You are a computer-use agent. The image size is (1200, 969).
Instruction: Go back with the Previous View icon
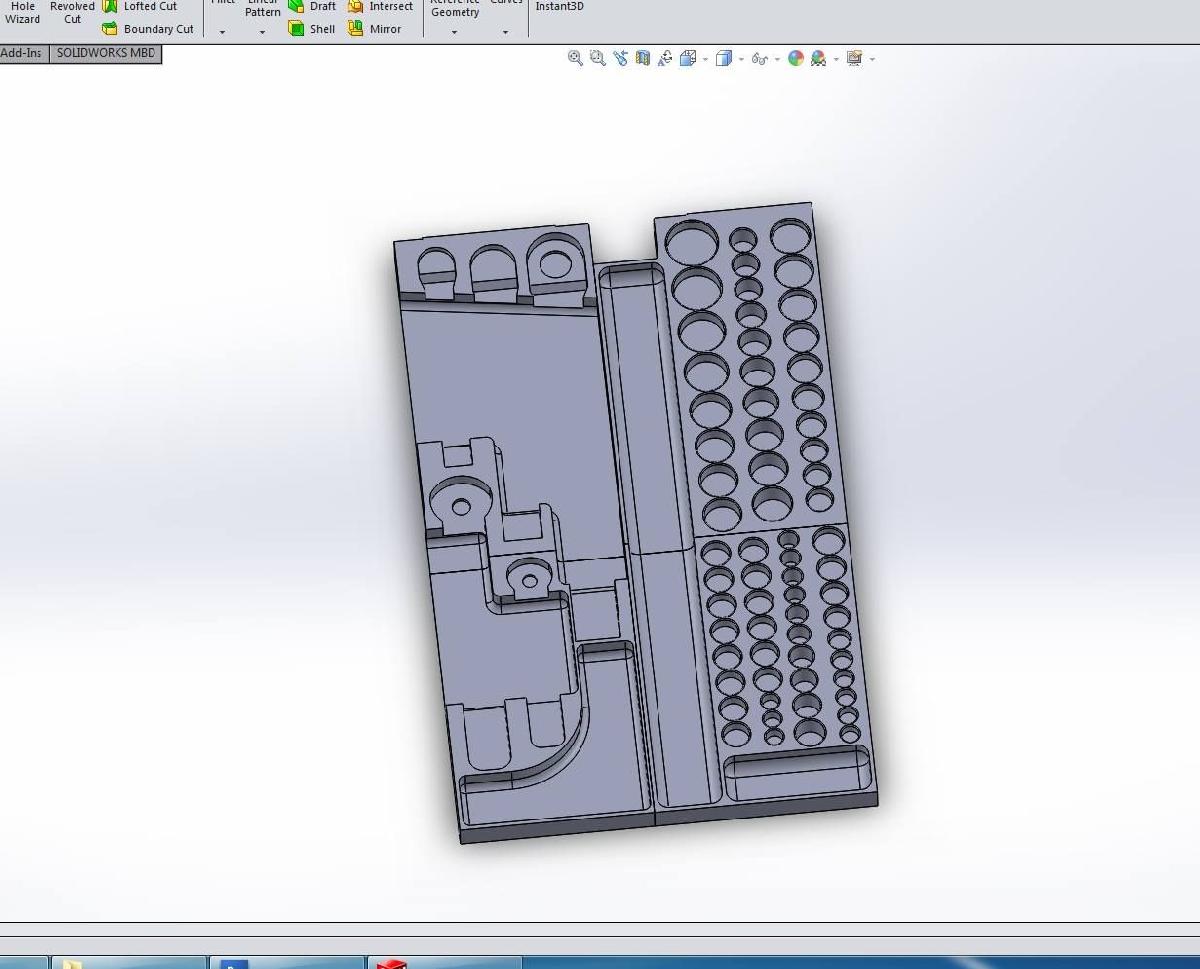coord(620,58)
